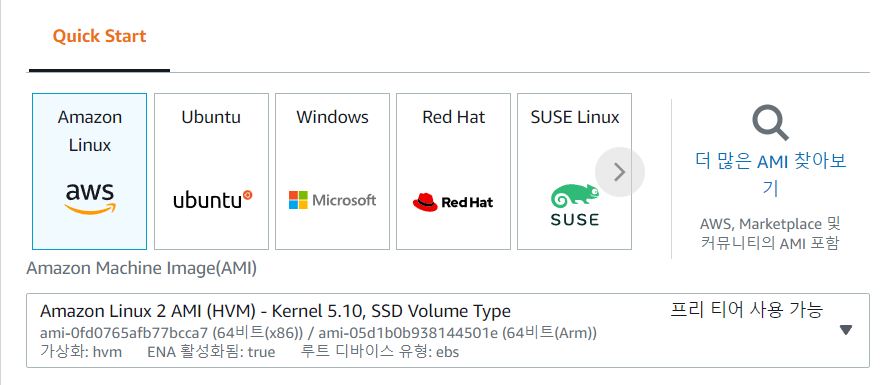881x385 pixels.
Task: Click the magnifying glass search icon
Action: [770, 123]
